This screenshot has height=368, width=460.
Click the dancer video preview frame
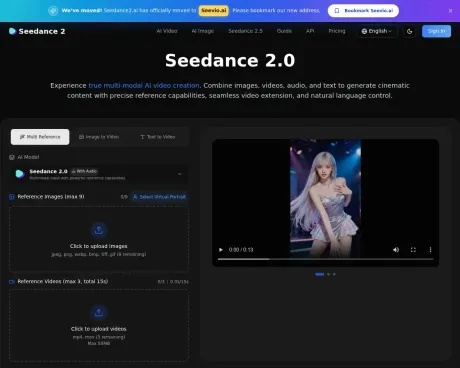pos(325,198)
